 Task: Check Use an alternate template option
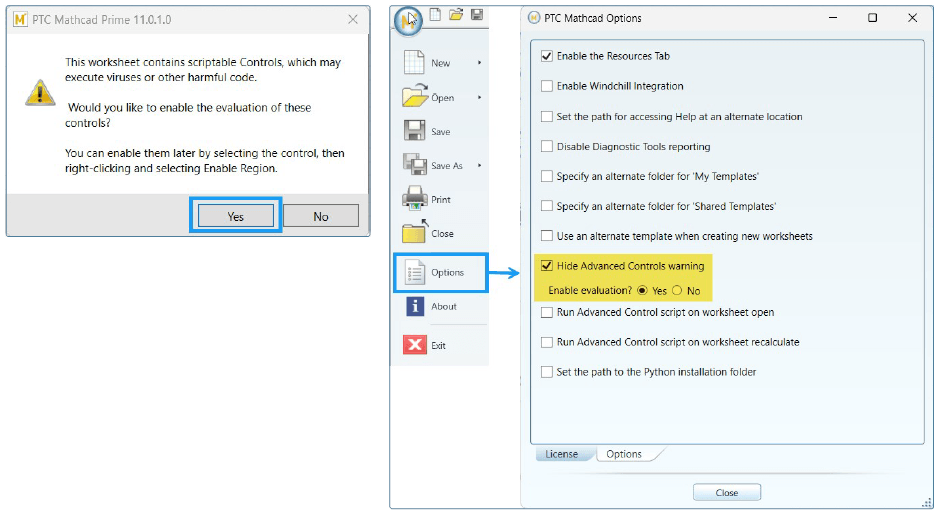tap(546, 236)
